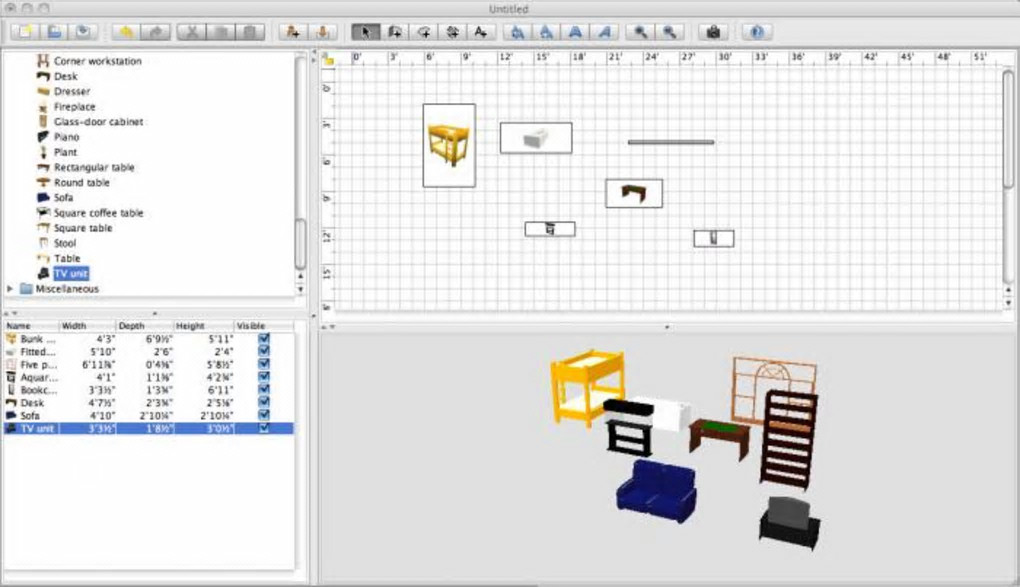Image resolution: width=1020 pixels, height=587 pixels.
Task: Choose the Create walls tool
Action: click(x=394, y=32)
